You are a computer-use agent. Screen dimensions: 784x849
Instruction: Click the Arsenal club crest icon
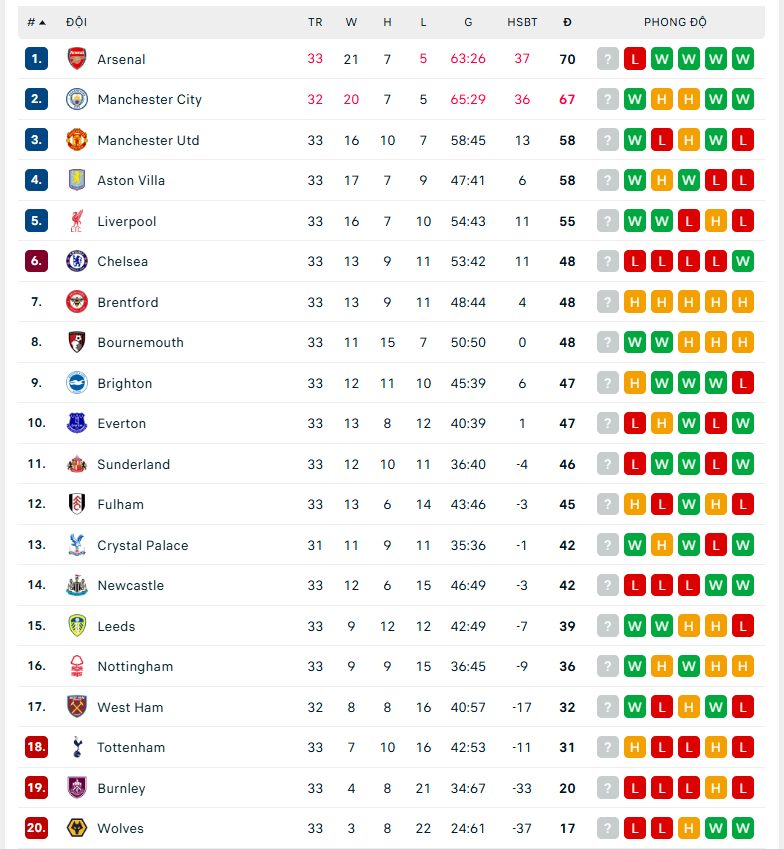[77, 59]
